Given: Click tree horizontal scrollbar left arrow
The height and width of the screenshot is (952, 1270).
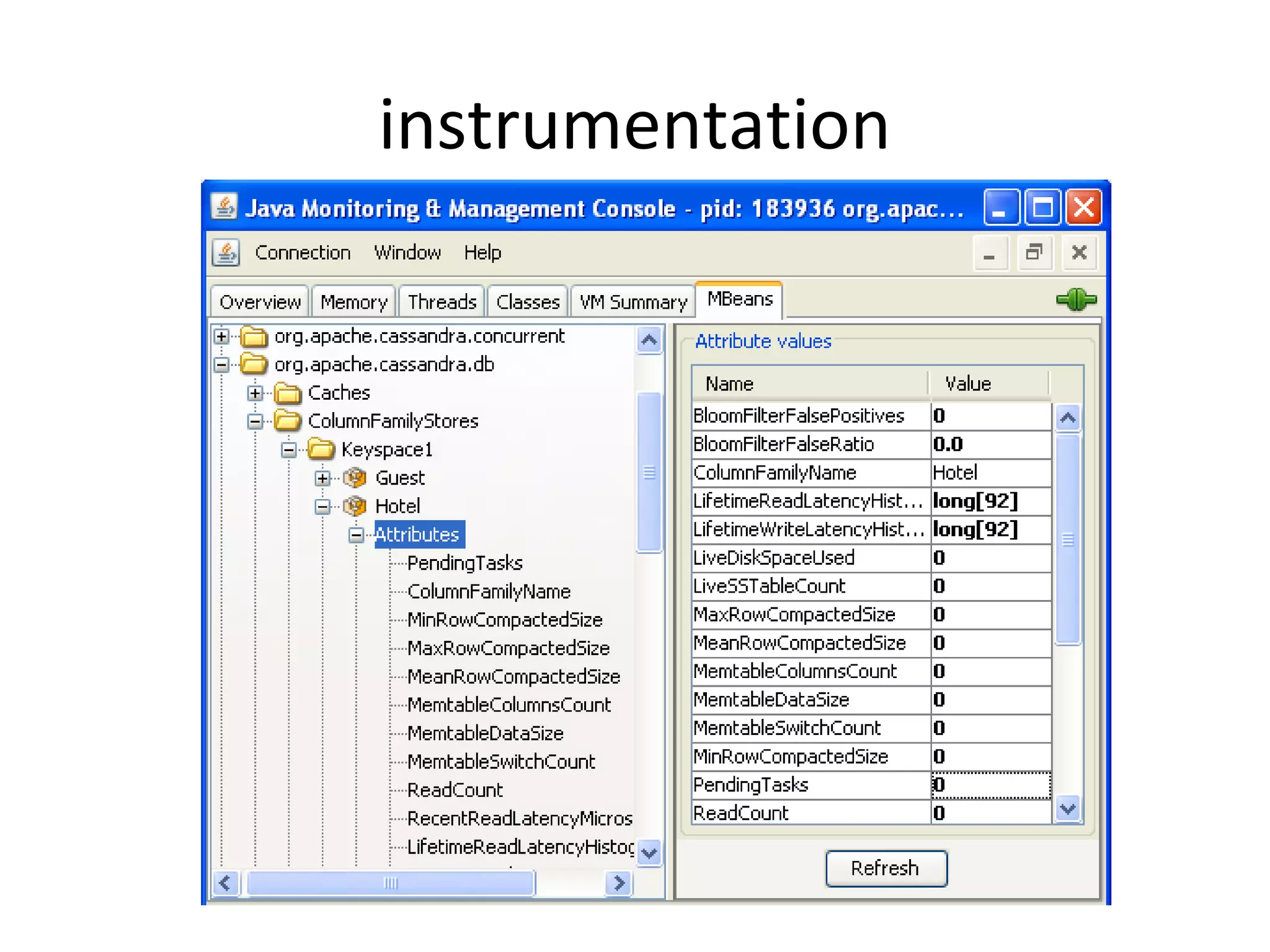Looking at the screenshot, I should [225, 883].
